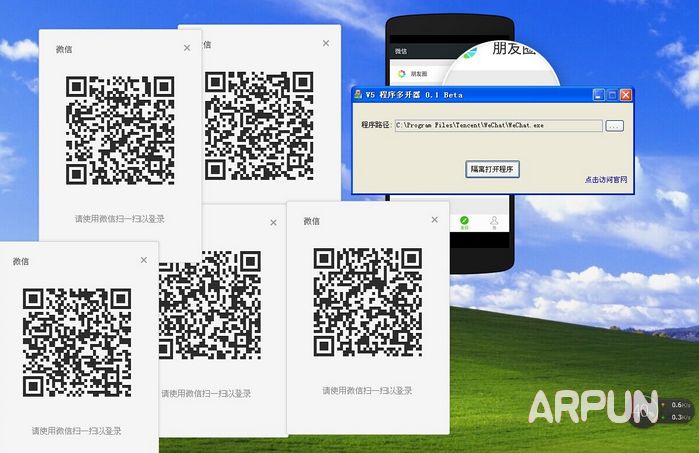Viewport: 699px width, 453px height.
Task: Close the upper-left 微信 login window
Action: click(x=187, y=48)
